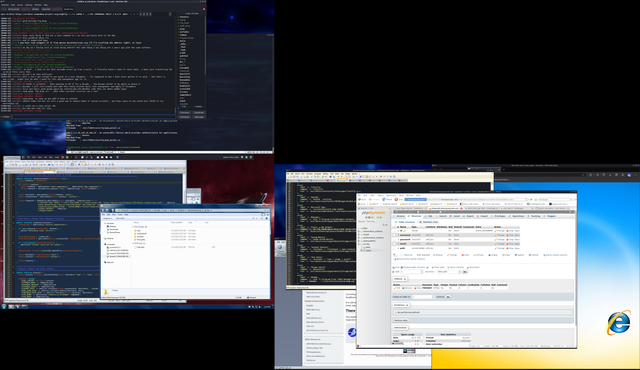Collapse the Indexes section in phpMyAdmin
The height and width of the screenshot is (370, 640).
400,279
